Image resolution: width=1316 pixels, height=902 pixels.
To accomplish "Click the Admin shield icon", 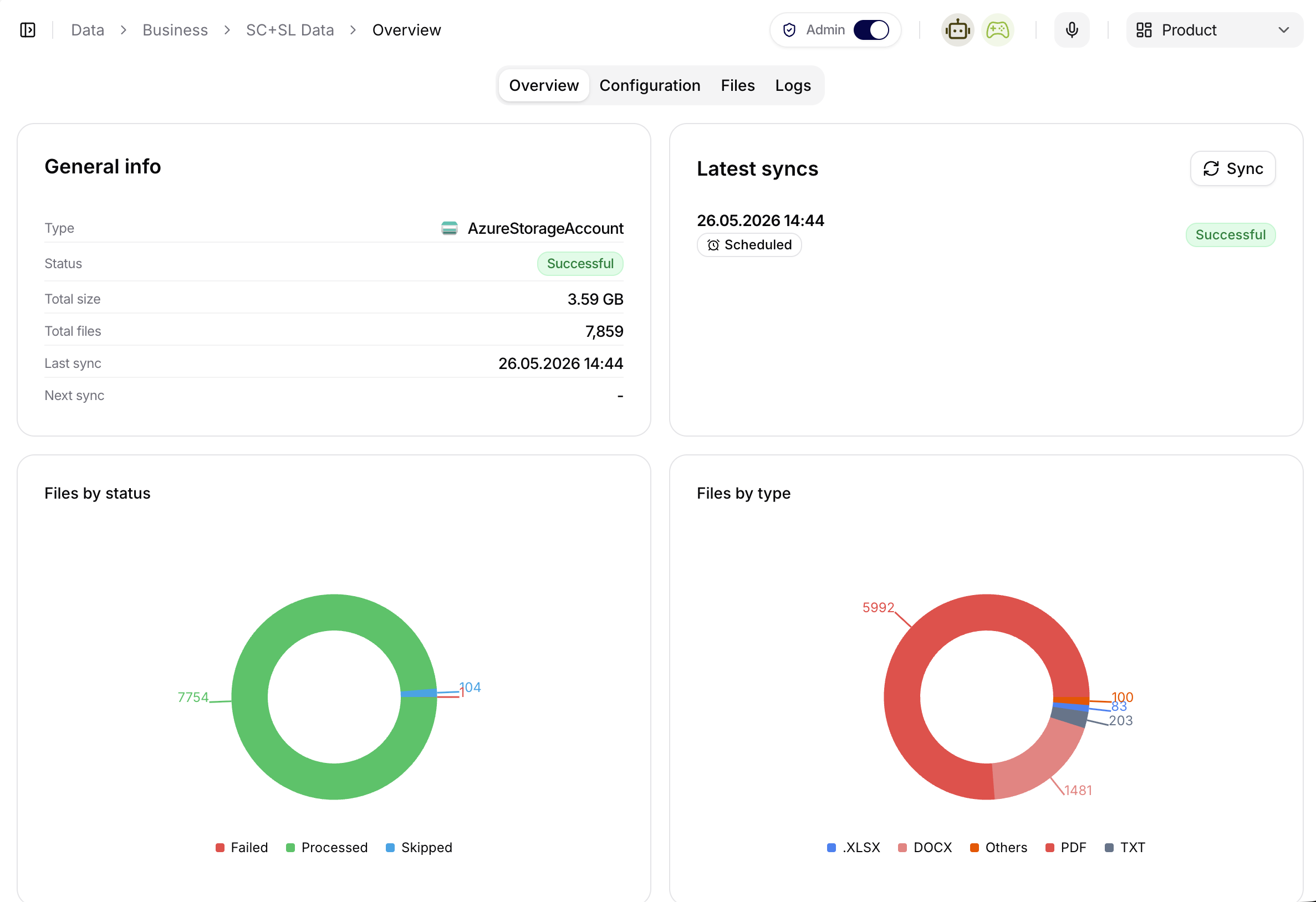I will tap(789, 30).
